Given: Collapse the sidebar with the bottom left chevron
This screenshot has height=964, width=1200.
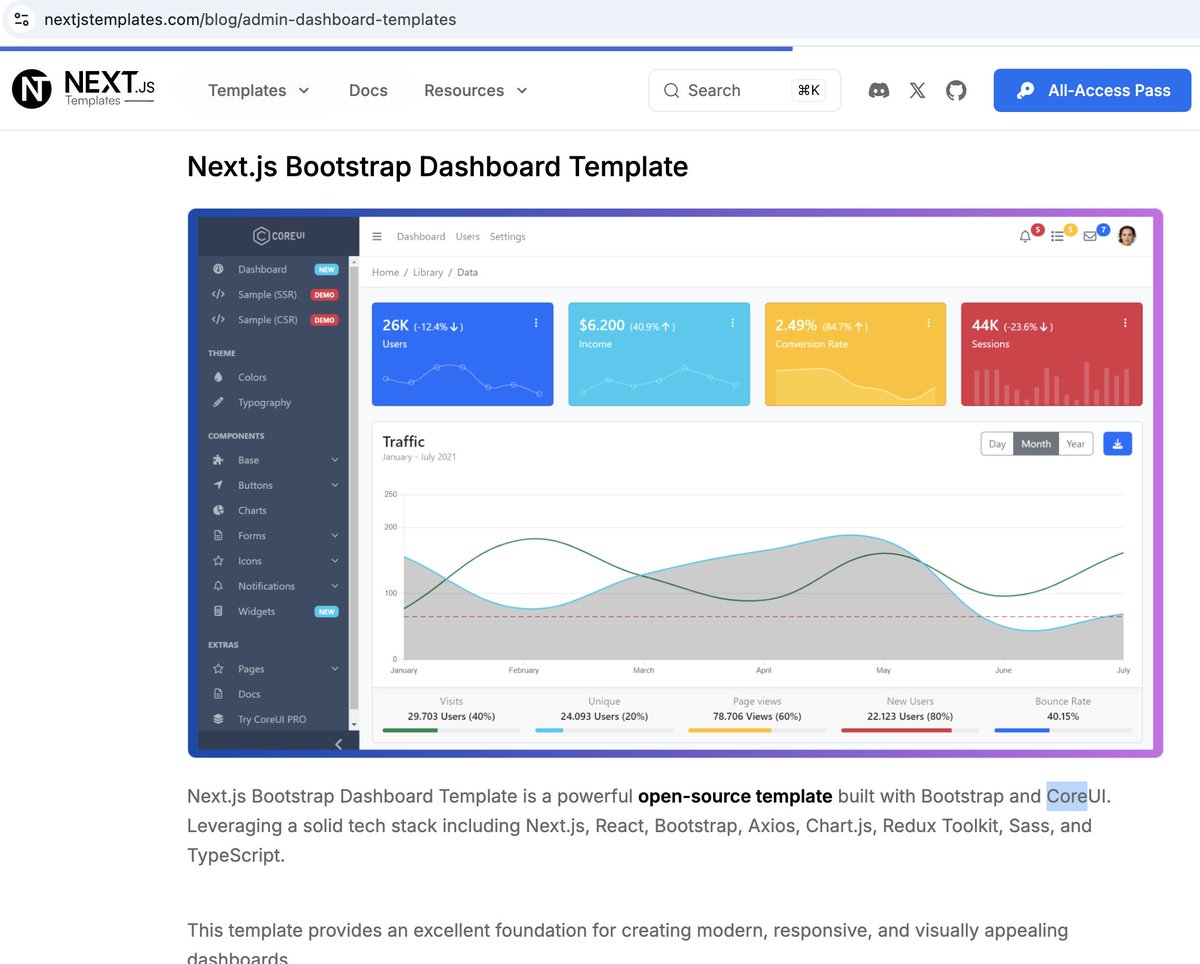Looking at the screenshot, I should [x=338, y=744].
